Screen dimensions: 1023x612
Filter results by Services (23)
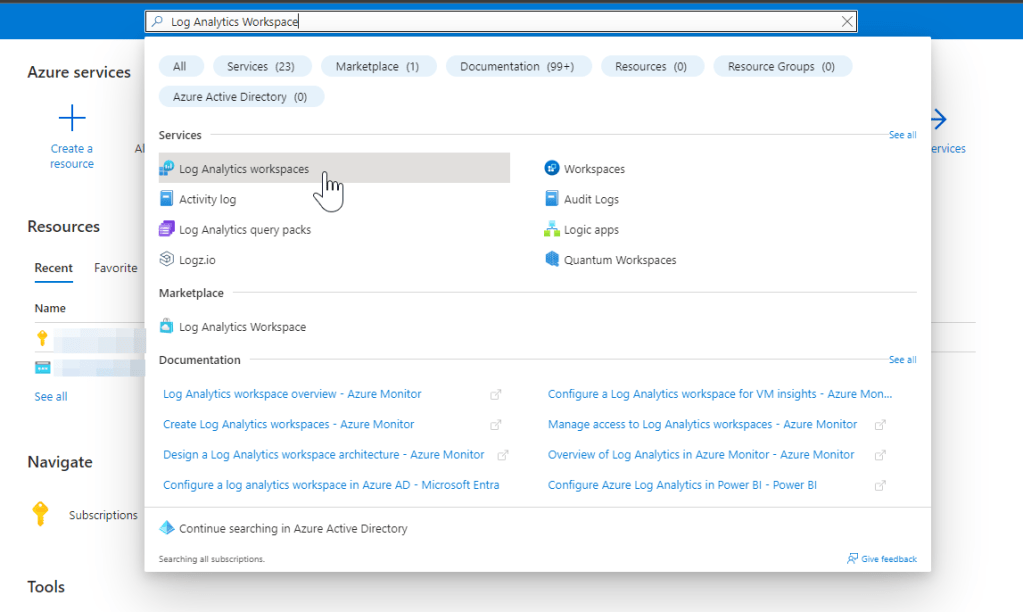coord(261,66)
